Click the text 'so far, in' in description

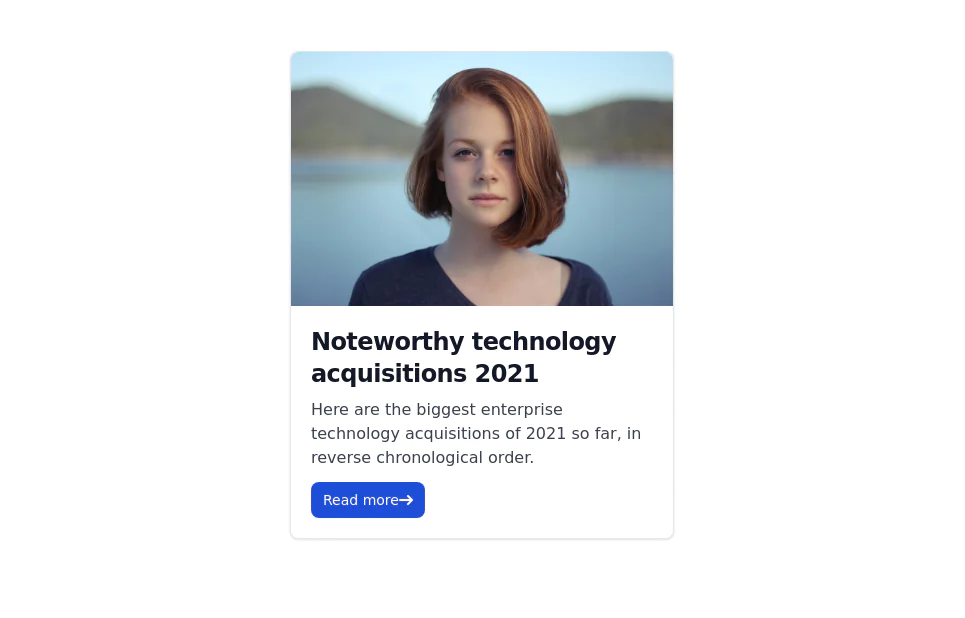606,434
